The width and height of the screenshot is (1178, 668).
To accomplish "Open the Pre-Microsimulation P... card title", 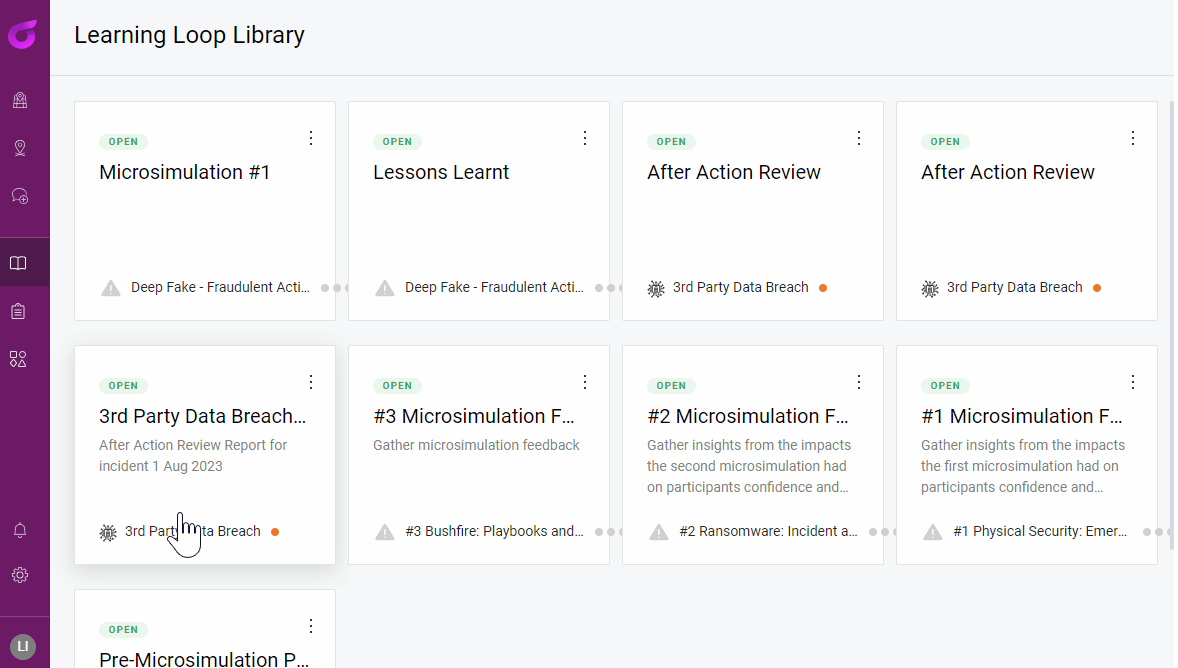I will [204, 659].
